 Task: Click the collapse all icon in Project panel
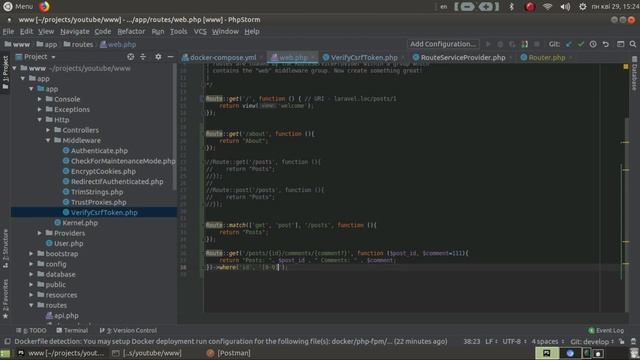coord(143,57)
